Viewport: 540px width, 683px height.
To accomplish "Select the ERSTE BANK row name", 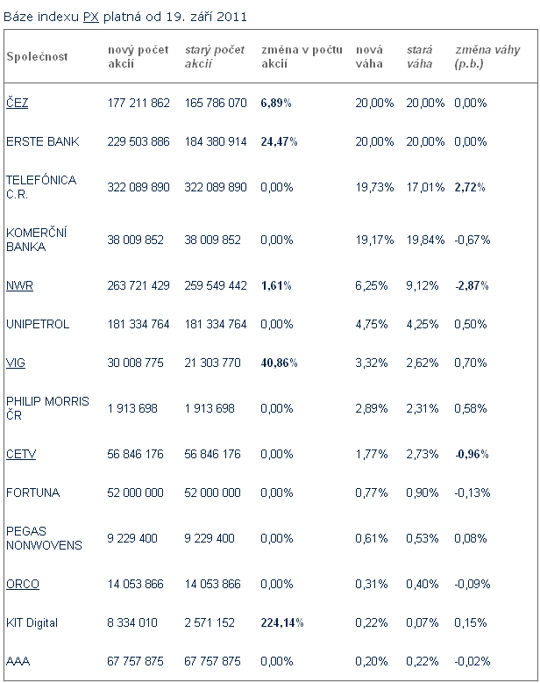I will (43, 142).
